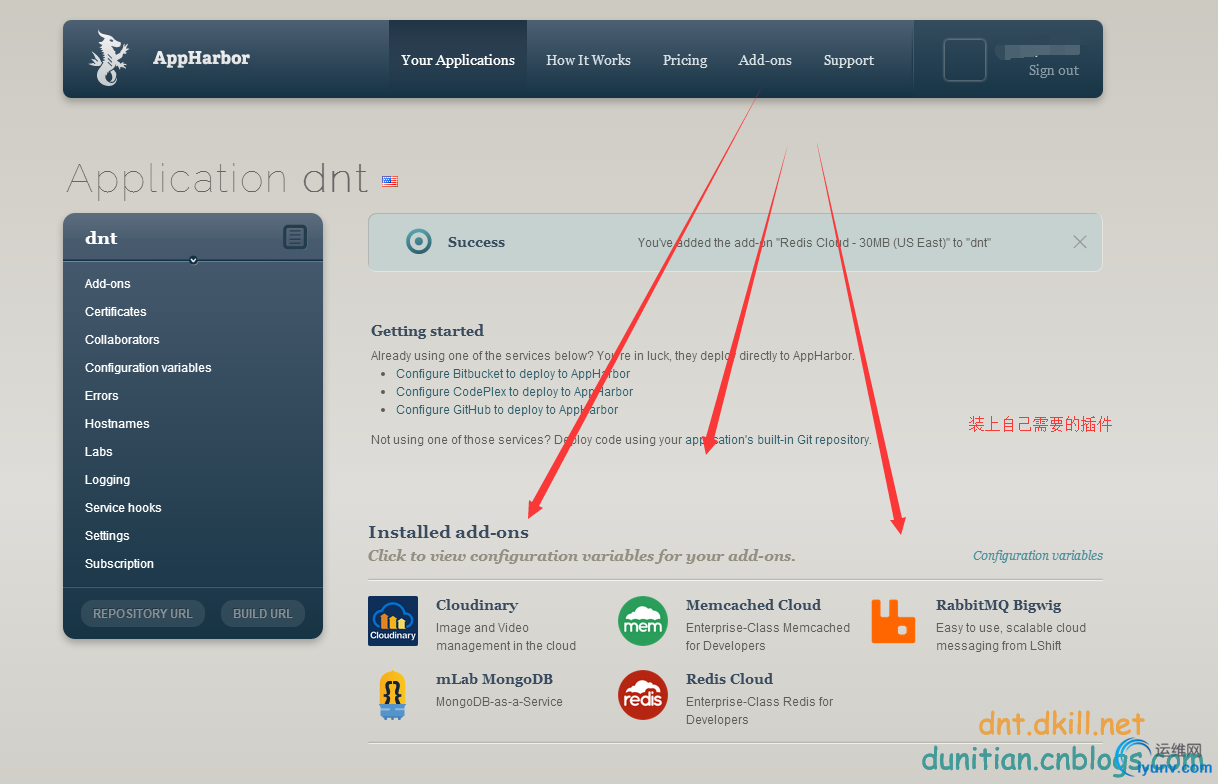
Task: Open Errors in the sidebar
Action: [102, 396]
